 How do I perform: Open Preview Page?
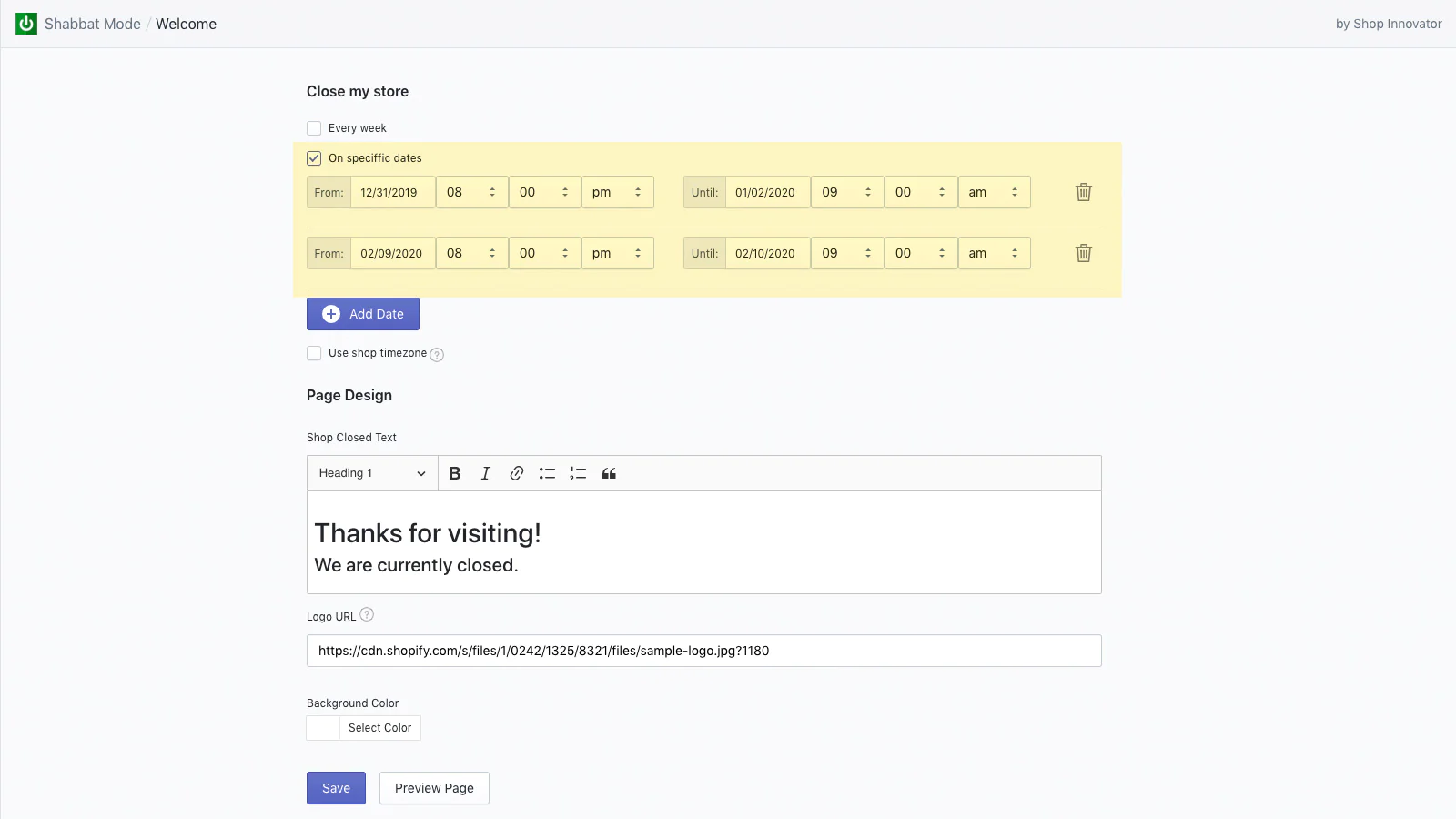[434, 788]
